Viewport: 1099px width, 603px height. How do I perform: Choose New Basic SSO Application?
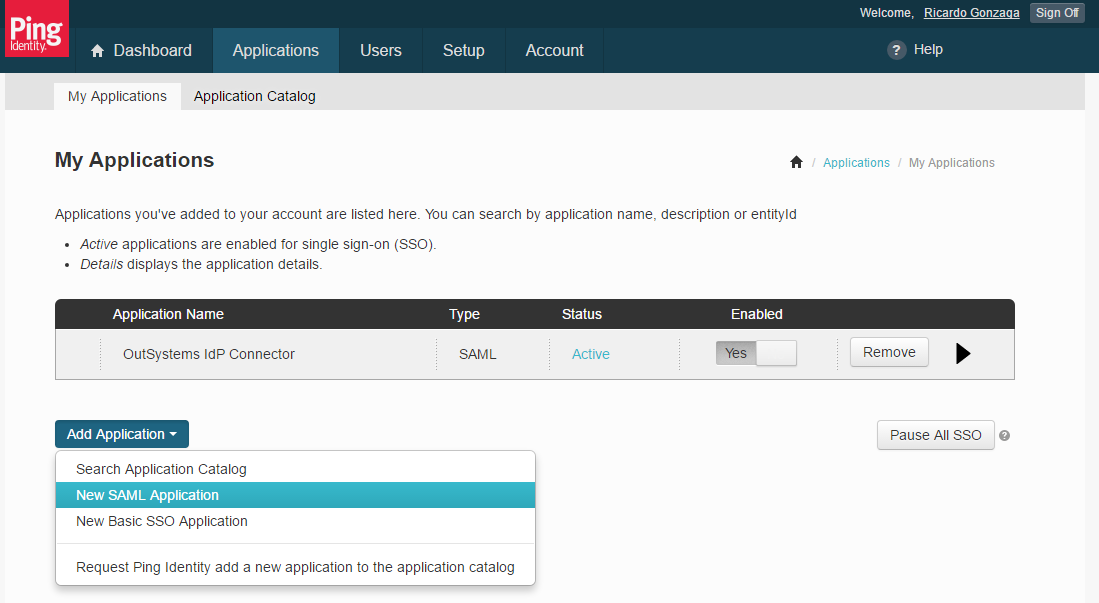click(161, 521)
